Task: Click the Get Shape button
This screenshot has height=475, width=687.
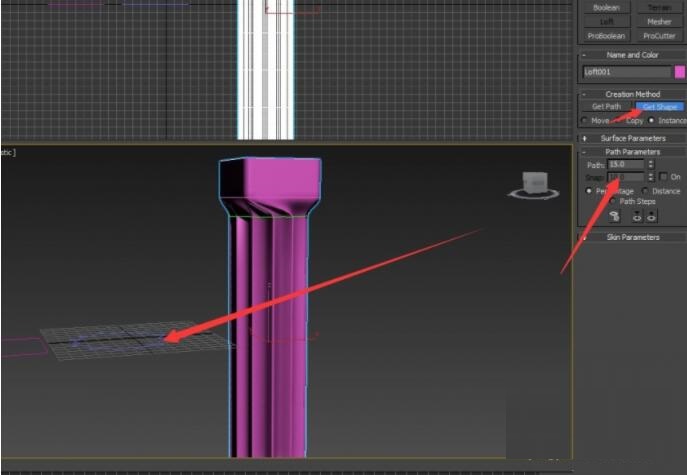Action: (660, 106)
